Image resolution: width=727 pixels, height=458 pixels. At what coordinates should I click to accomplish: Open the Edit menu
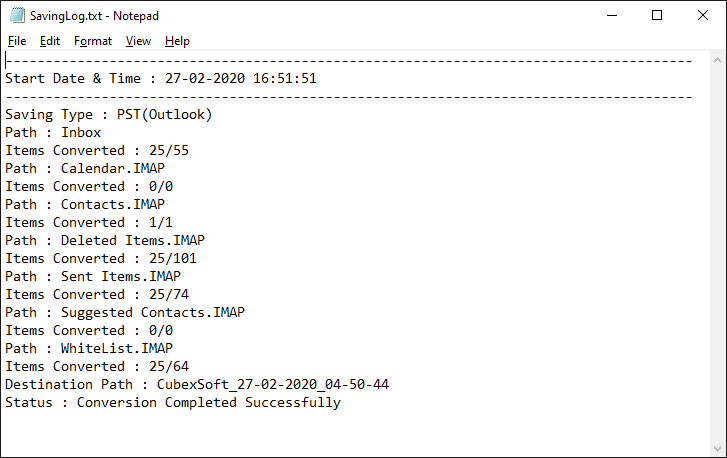click(x=50, y=41)
